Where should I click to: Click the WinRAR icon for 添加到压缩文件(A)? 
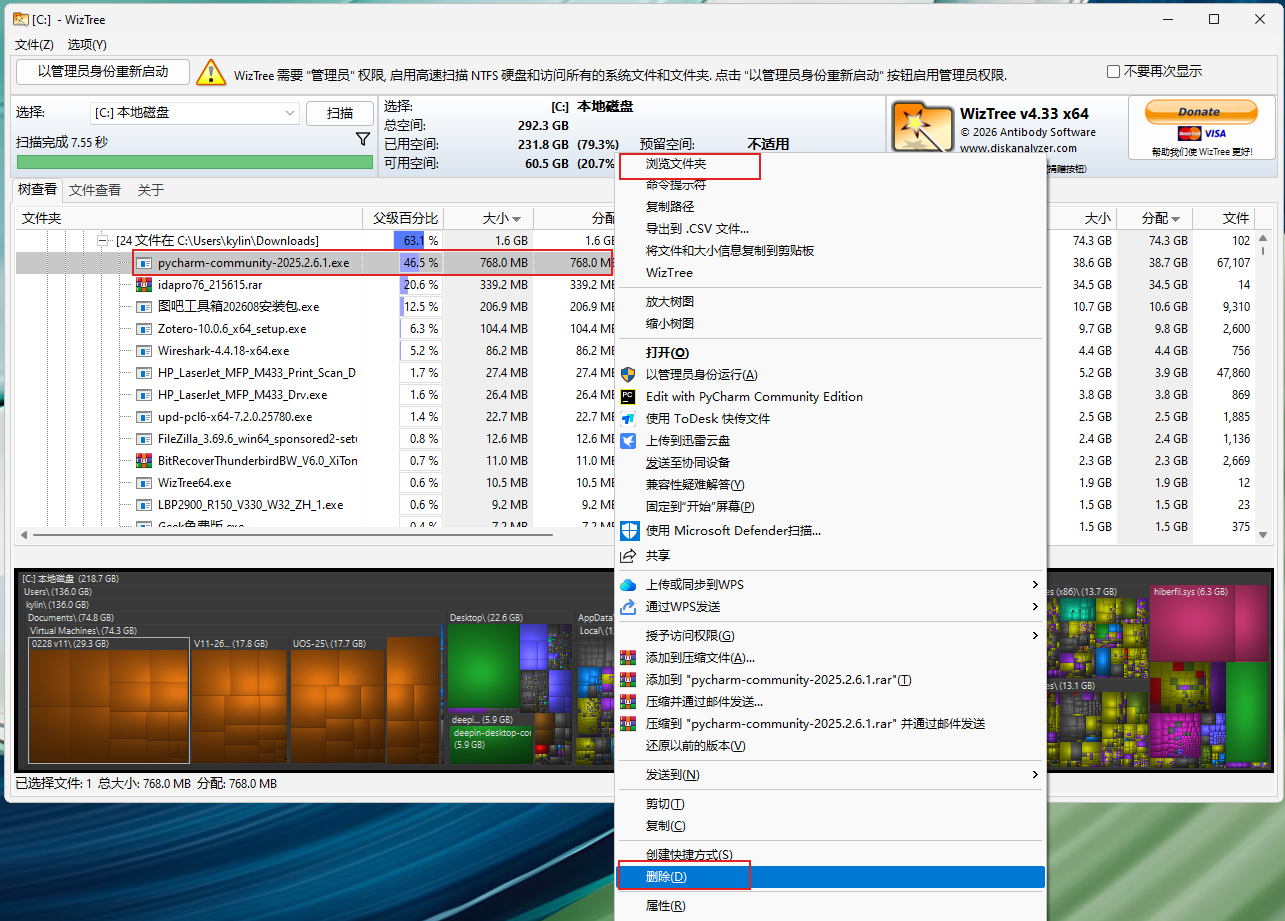[x=629, y=657]
